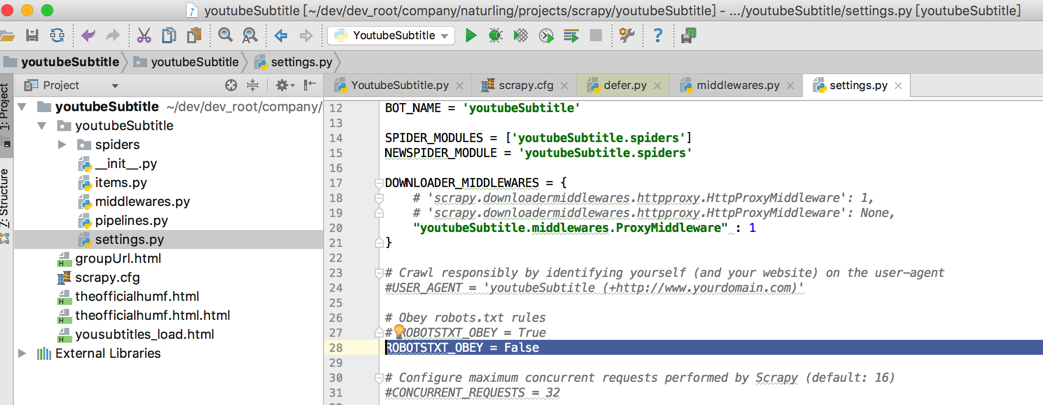Open Help with the question mark
Screen dimensions: 1043x405
coord(658,36)
